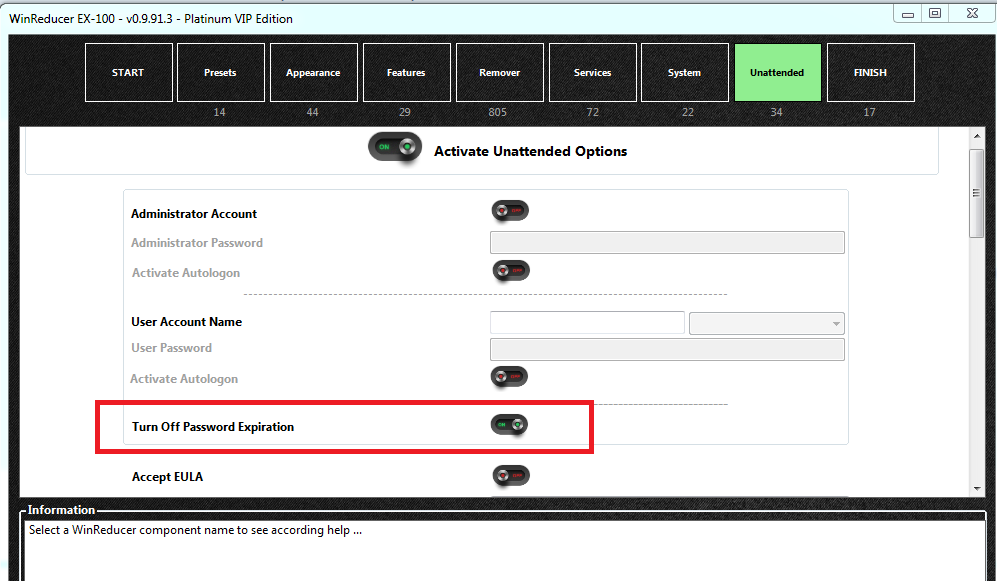997x581 pixels.
Task: Switch to the System tab
Action: [685, 72]
